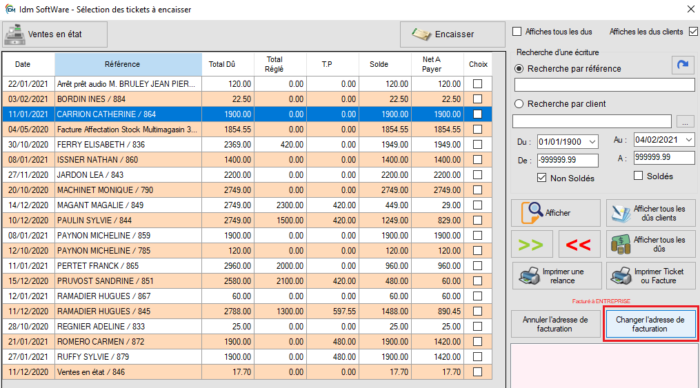This screenshot has width=700, height=388.
Task: Click the red double-arrow previous button
Action: click(x=579, y=244)
